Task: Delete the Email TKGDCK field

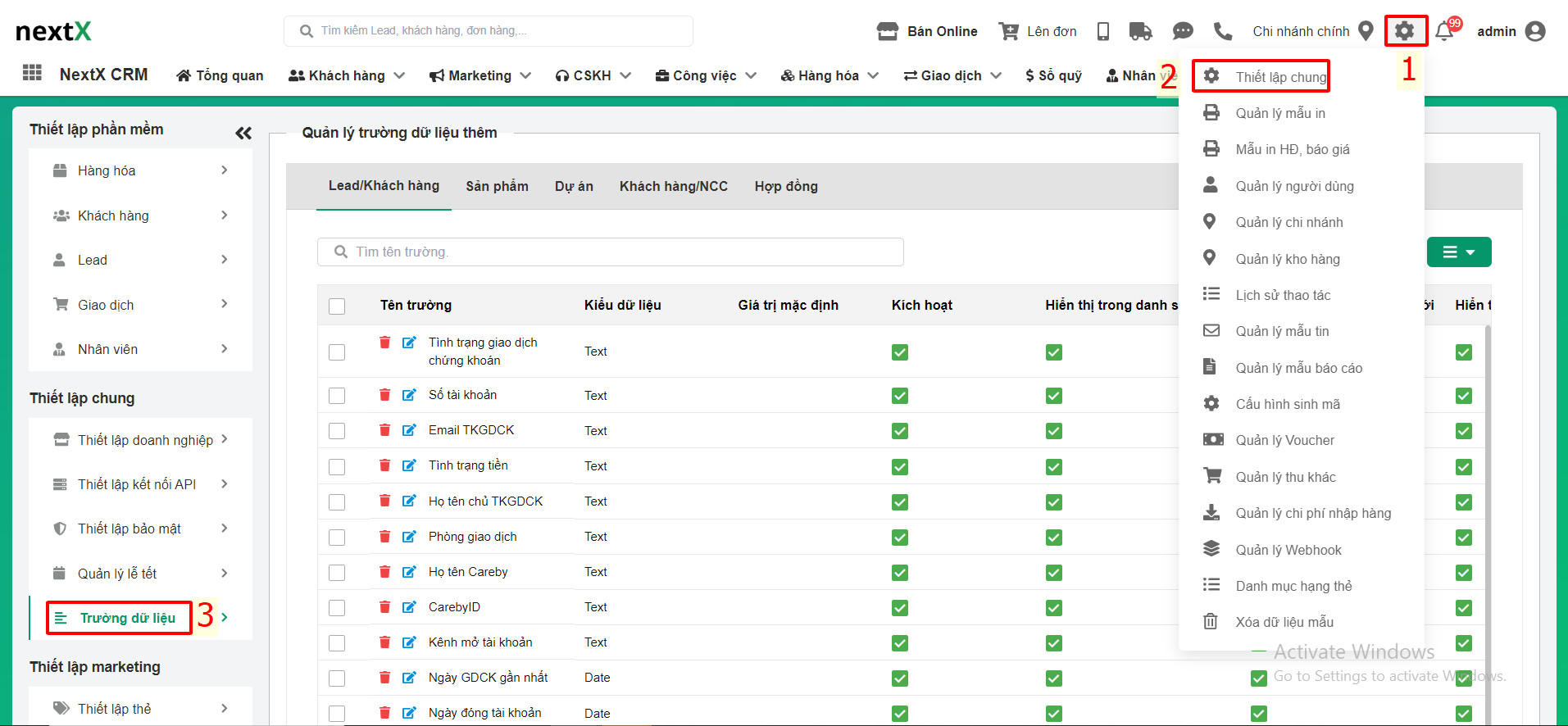Action: (x=384, y=429)
